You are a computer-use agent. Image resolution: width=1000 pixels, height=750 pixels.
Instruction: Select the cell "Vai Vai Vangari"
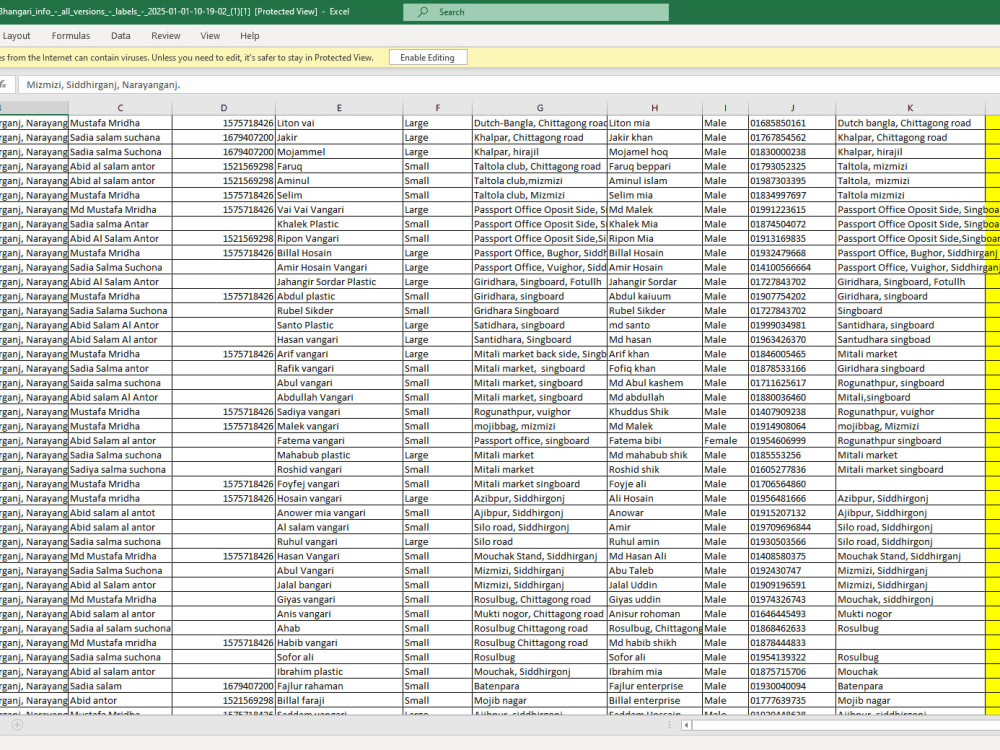(x=339, y=210)
